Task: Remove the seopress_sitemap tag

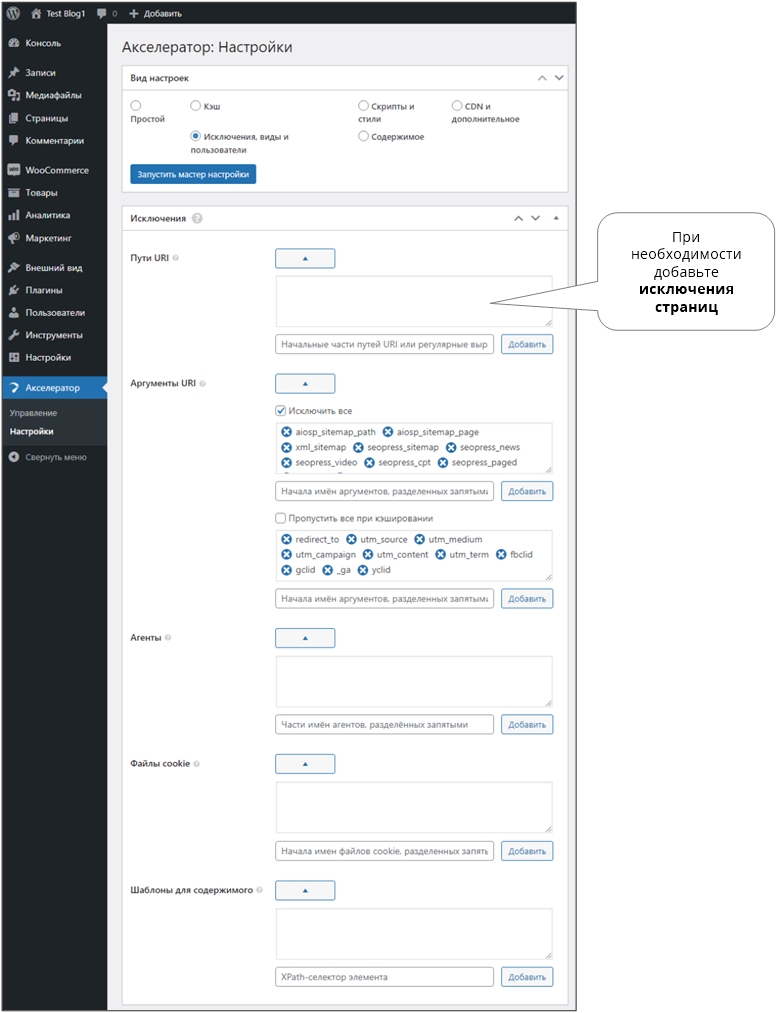Action: click(x=358, y=447)
